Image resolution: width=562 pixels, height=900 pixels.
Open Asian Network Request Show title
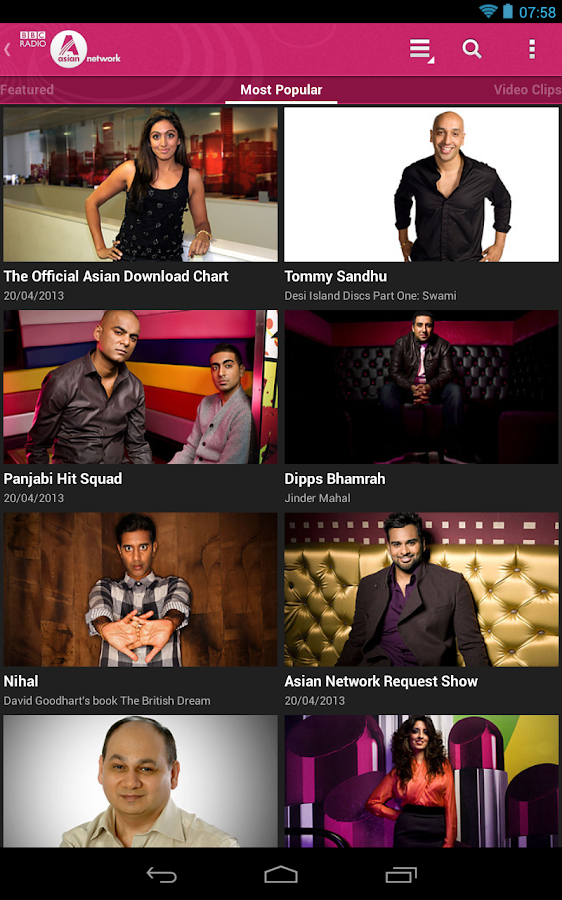pyautogui.click(x=381, y=681)
